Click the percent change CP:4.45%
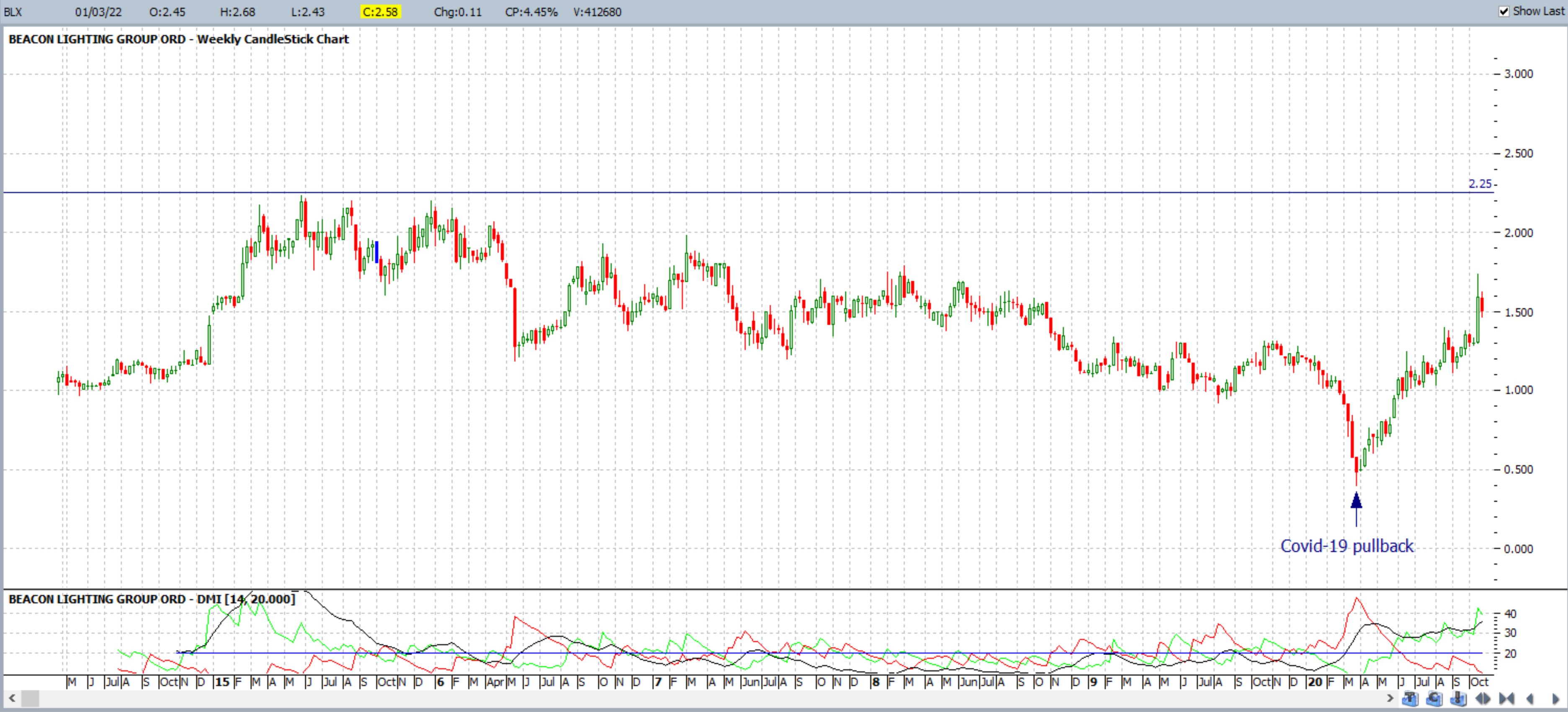 tap(531, 12)
